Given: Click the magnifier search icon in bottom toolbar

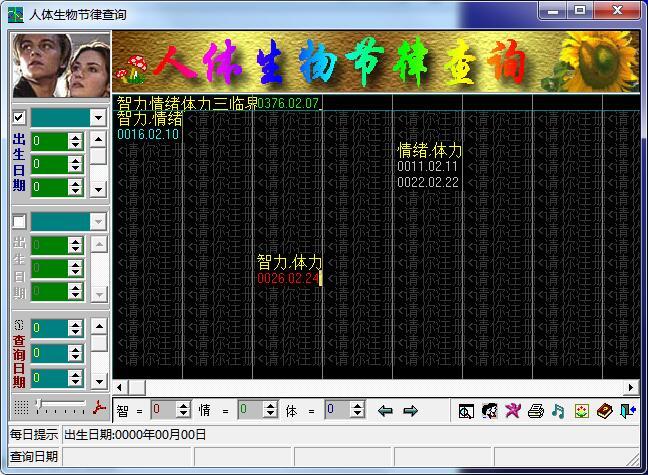Looking at the screenshot, I should [466, 410].
